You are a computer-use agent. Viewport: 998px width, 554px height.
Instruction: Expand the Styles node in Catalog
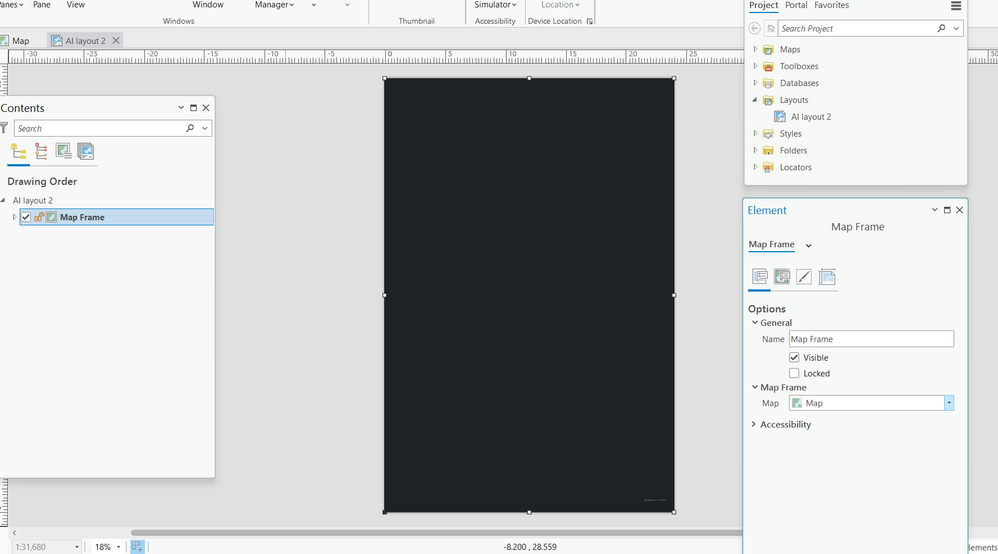tap(755, 133)
